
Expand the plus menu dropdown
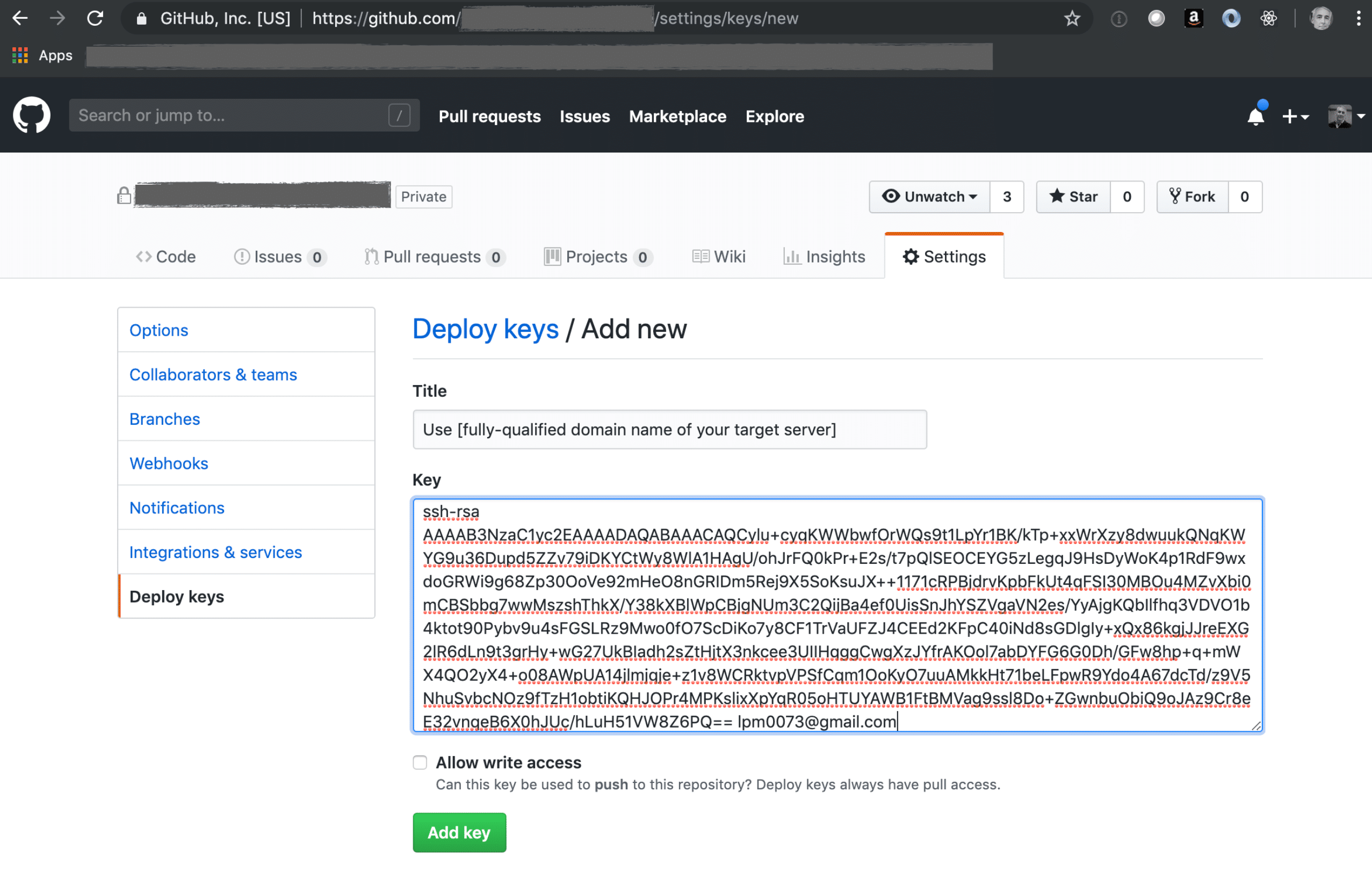(x=1297, y=116)
